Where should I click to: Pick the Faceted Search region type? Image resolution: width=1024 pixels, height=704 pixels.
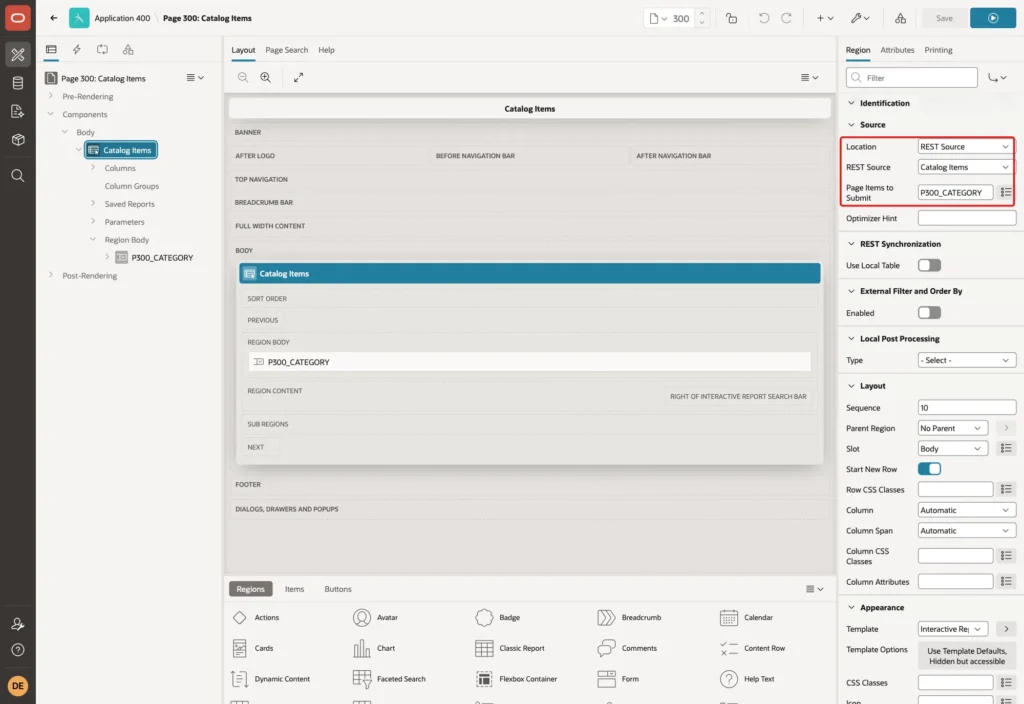(389, 679)
